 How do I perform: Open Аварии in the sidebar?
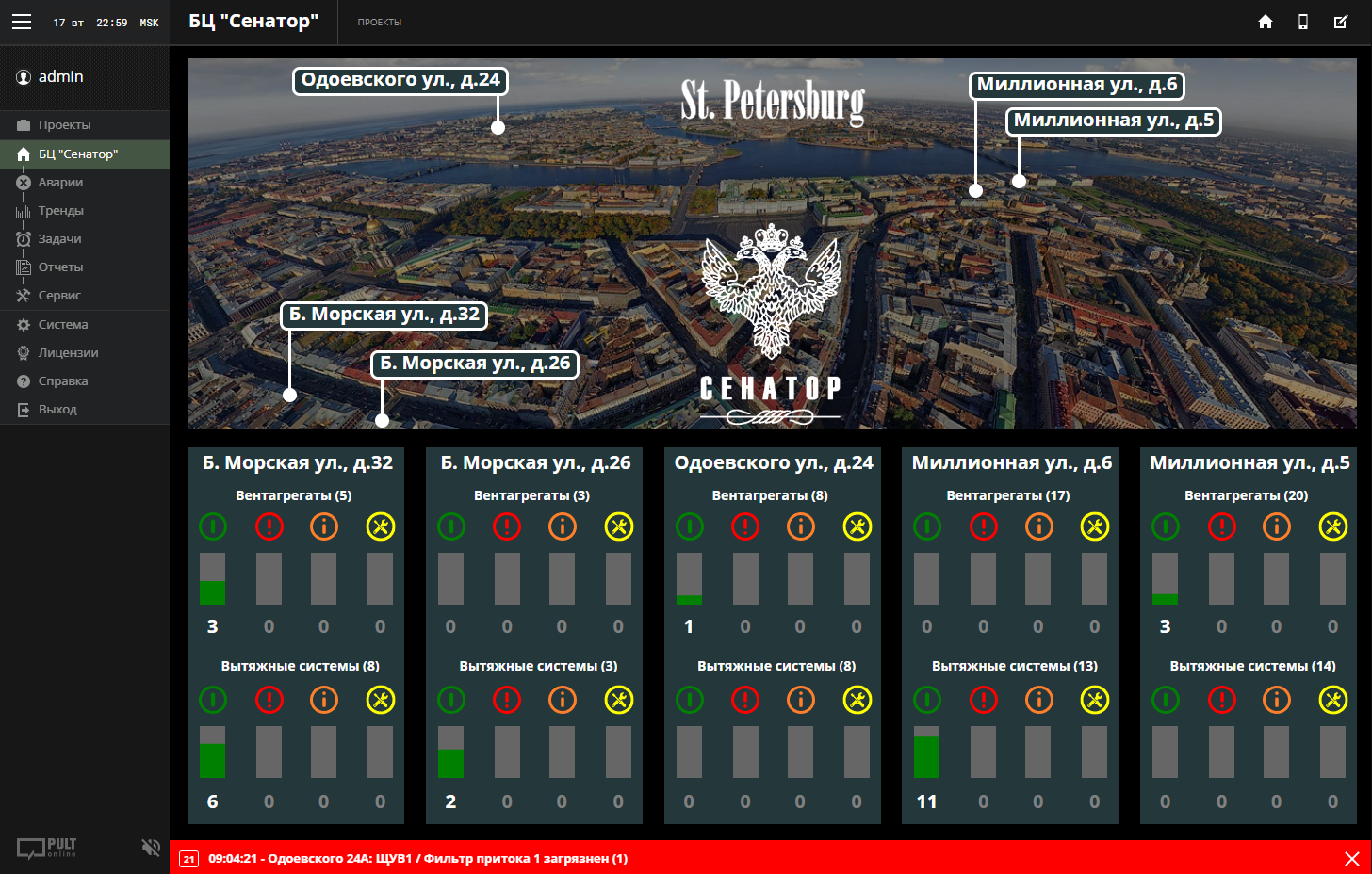[60, 183]
